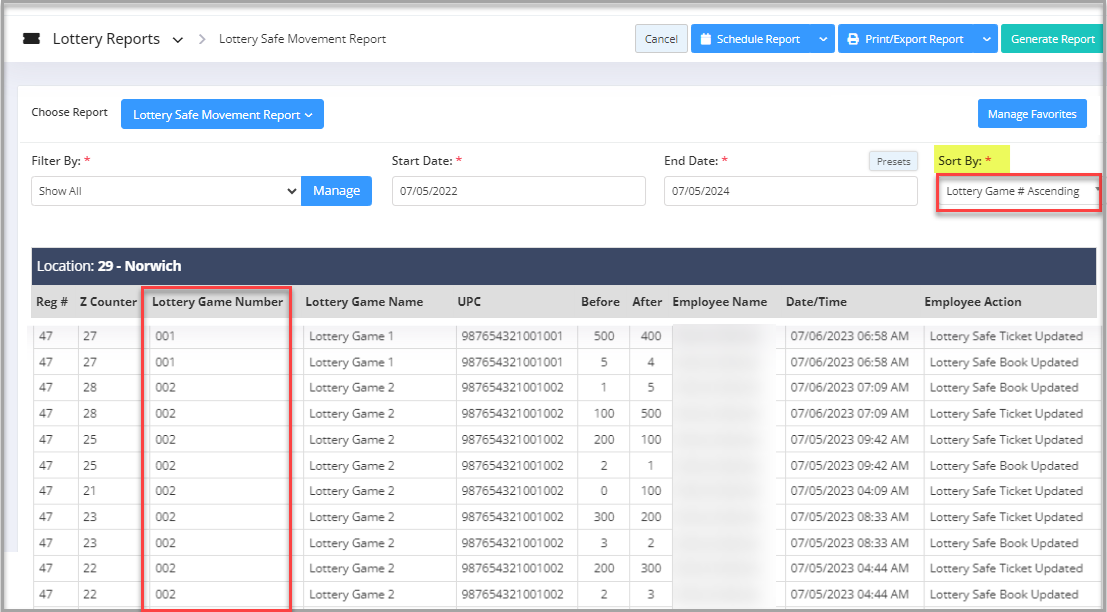The width and height of the screenshot is (1107, 612).
Task: Click the calendar icon on Schedule Report
Action: point(705,39)
